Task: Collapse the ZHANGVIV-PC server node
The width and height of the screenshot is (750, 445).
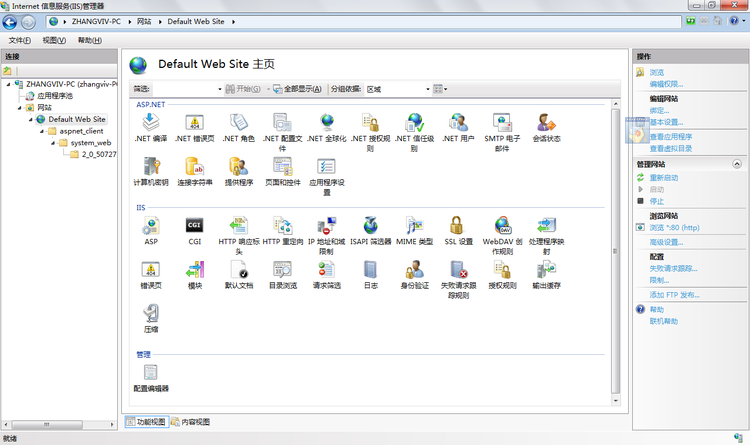Action: (x=8, y=84)
